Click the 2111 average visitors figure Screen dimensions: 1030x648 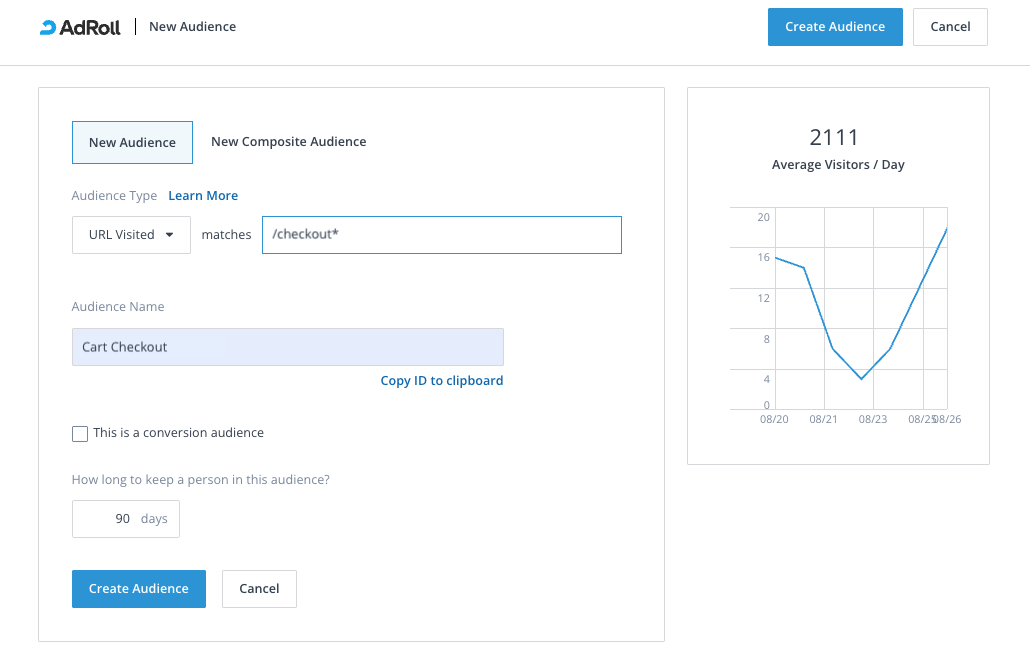(x=833, y=138)
